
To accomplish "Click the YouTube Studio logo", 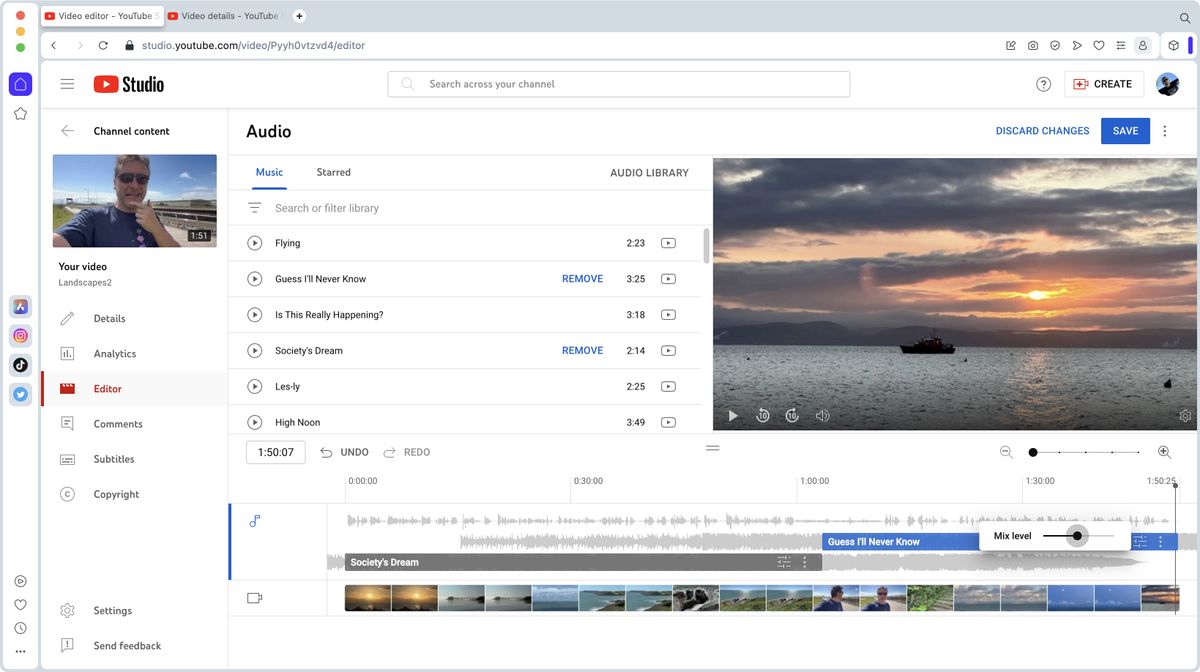I will tap(128, 84).
